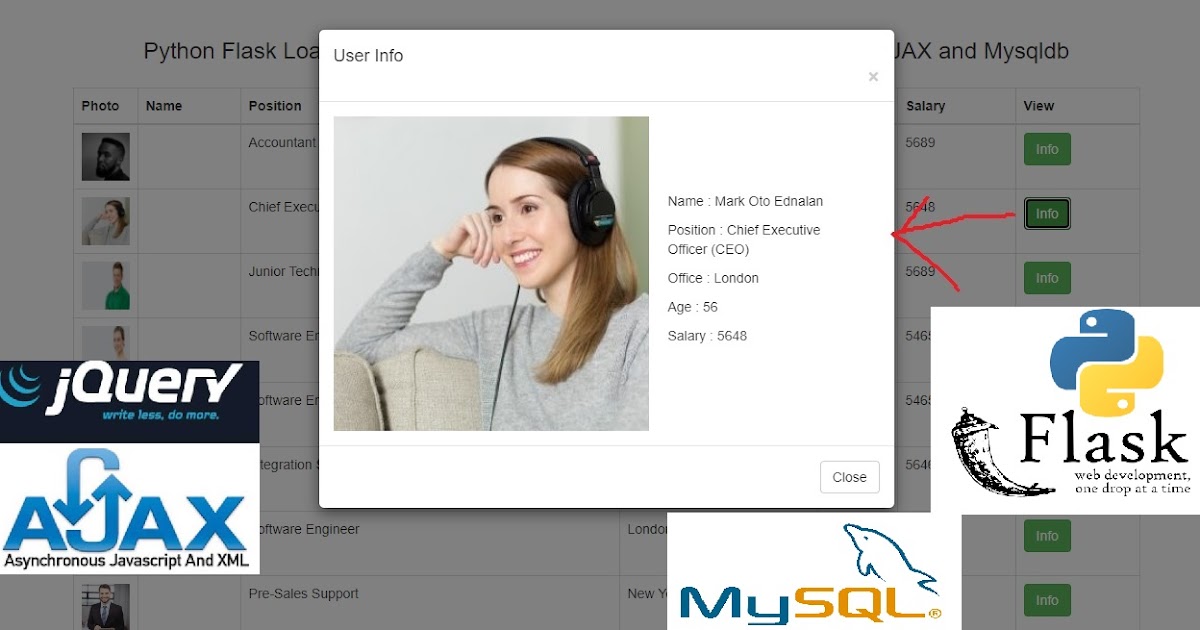This screenshot has width=1200, height=630.
Task: Click 'Position : Chief Executive Officer (CEO)' text
Action: tap(744, 239)
